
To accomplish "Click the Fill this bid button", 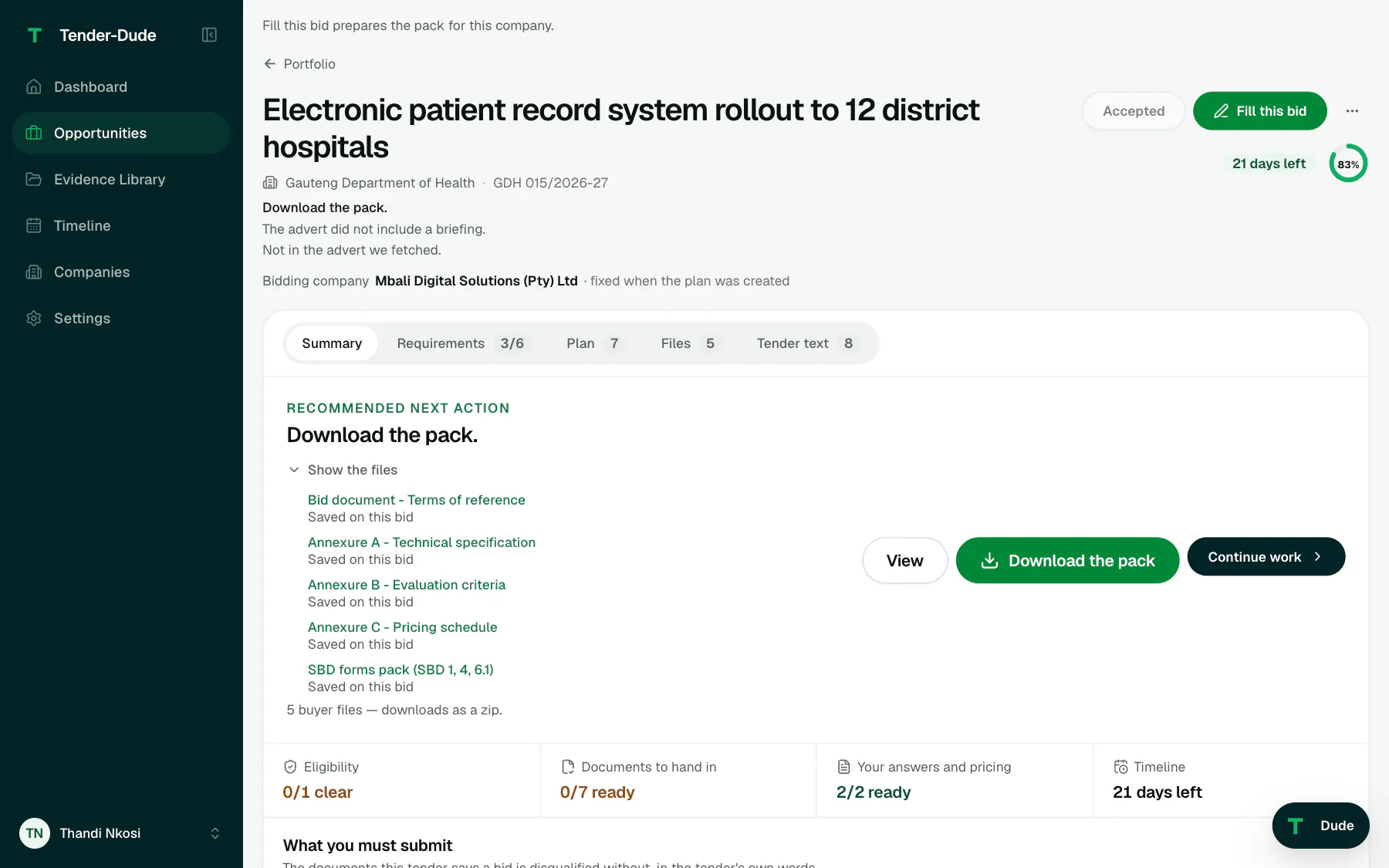I will pyautogui.click(x=1259, y=111).
